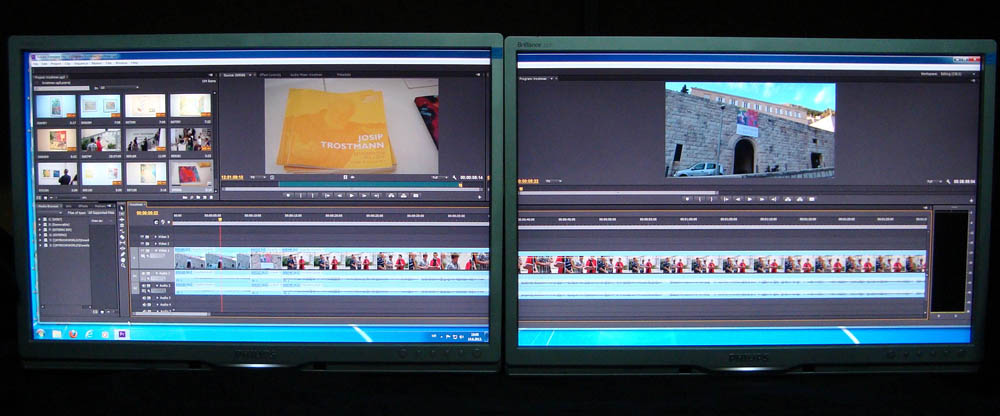The image size is (1000, 416).
Task: Click the Program monitor timecode field
Action: pyautogui.click(x=528, y=181)
